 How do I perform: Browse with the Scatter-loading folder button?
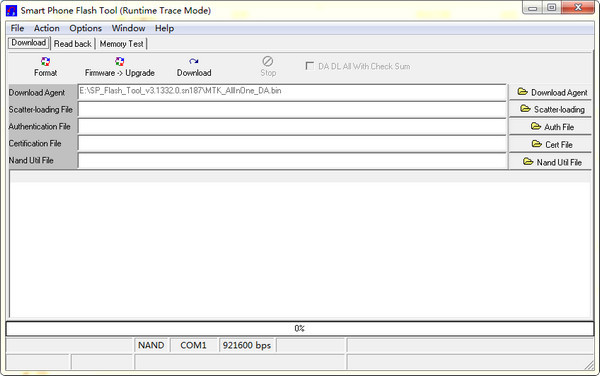coord(550,109)
